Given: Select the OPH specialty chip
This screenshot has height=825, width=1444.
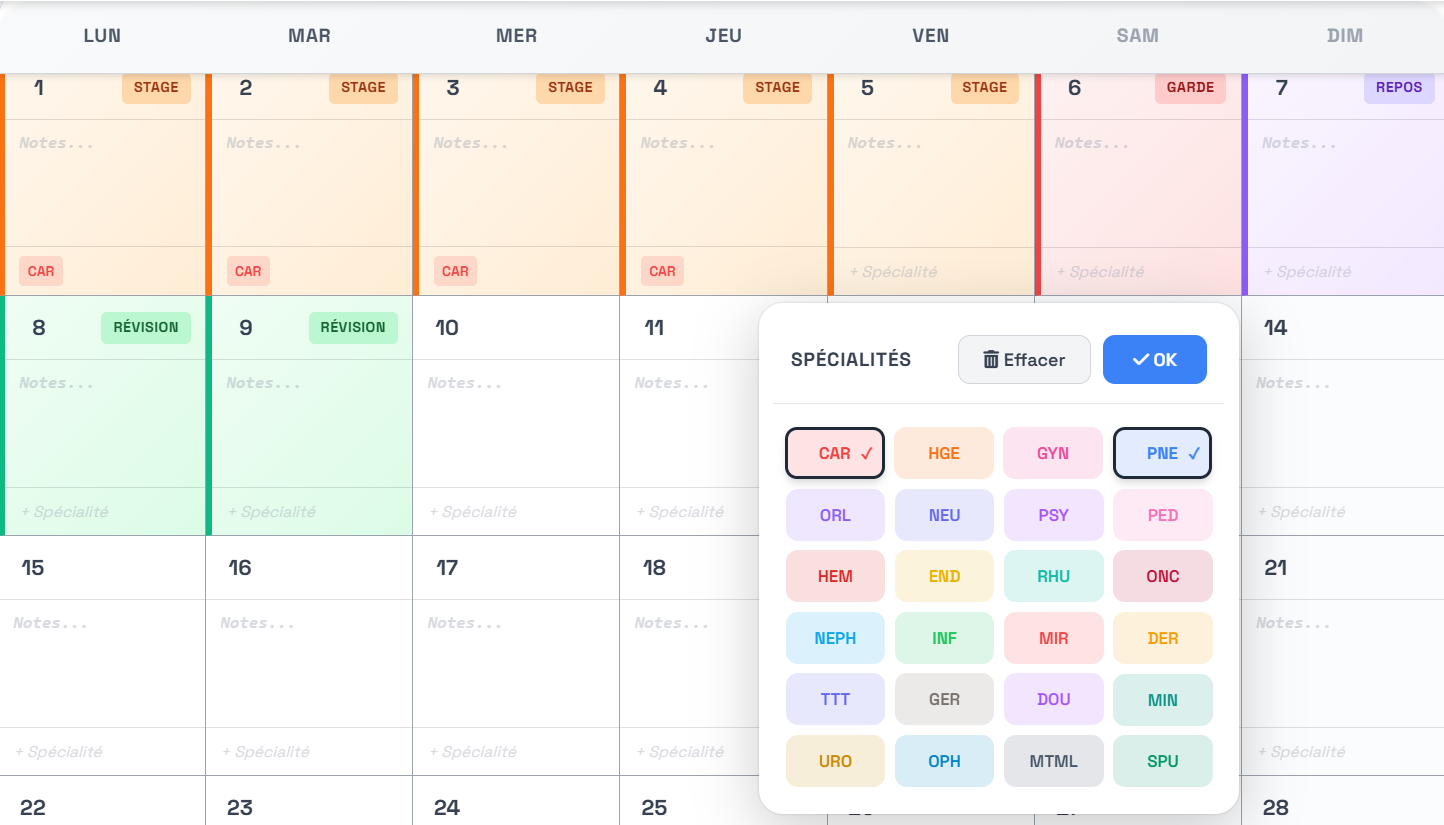Looking at the screenshot, I should (x=944, y=760).
